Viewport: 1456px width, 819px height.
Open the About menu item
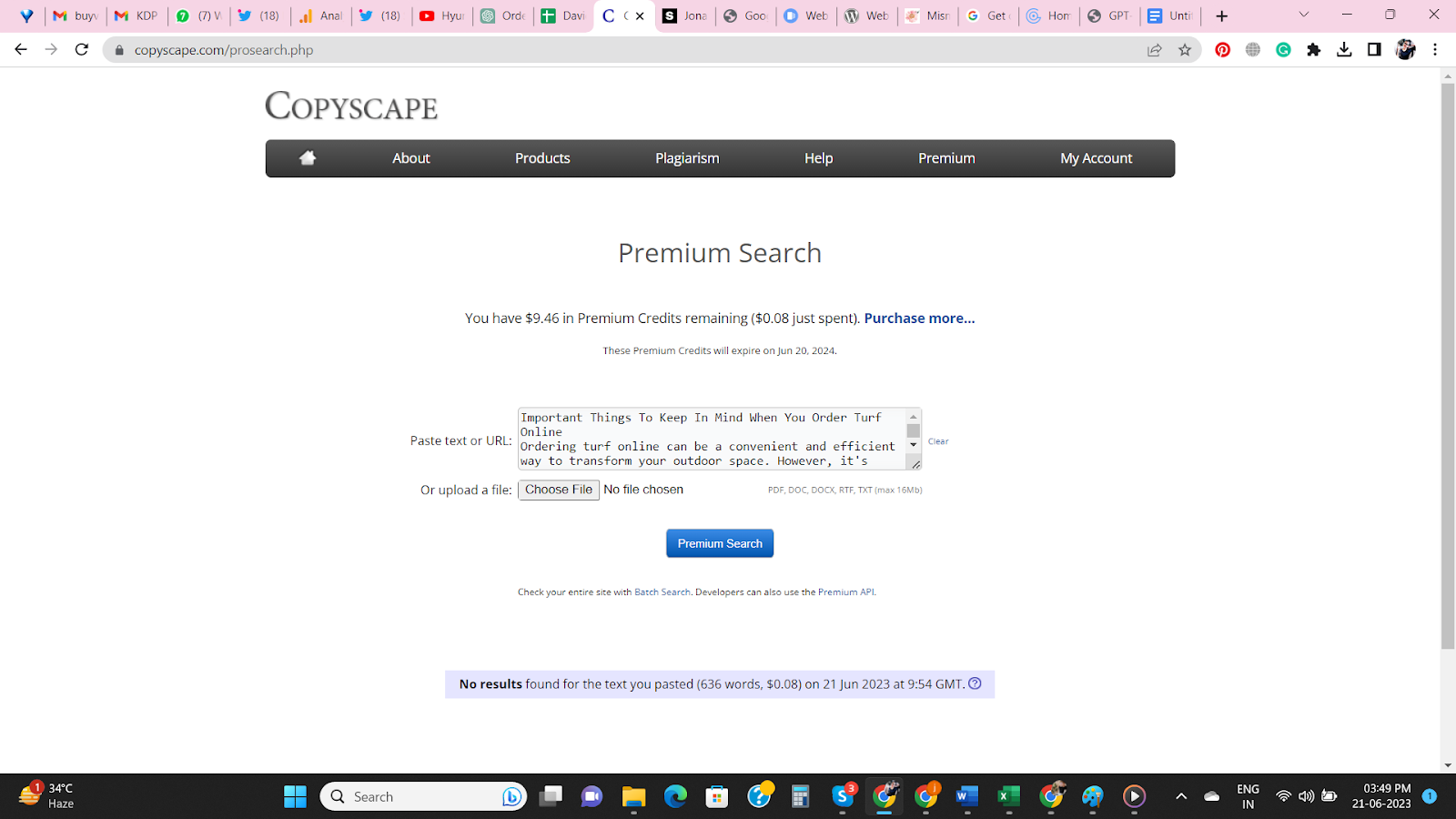(x=411, y=158)
